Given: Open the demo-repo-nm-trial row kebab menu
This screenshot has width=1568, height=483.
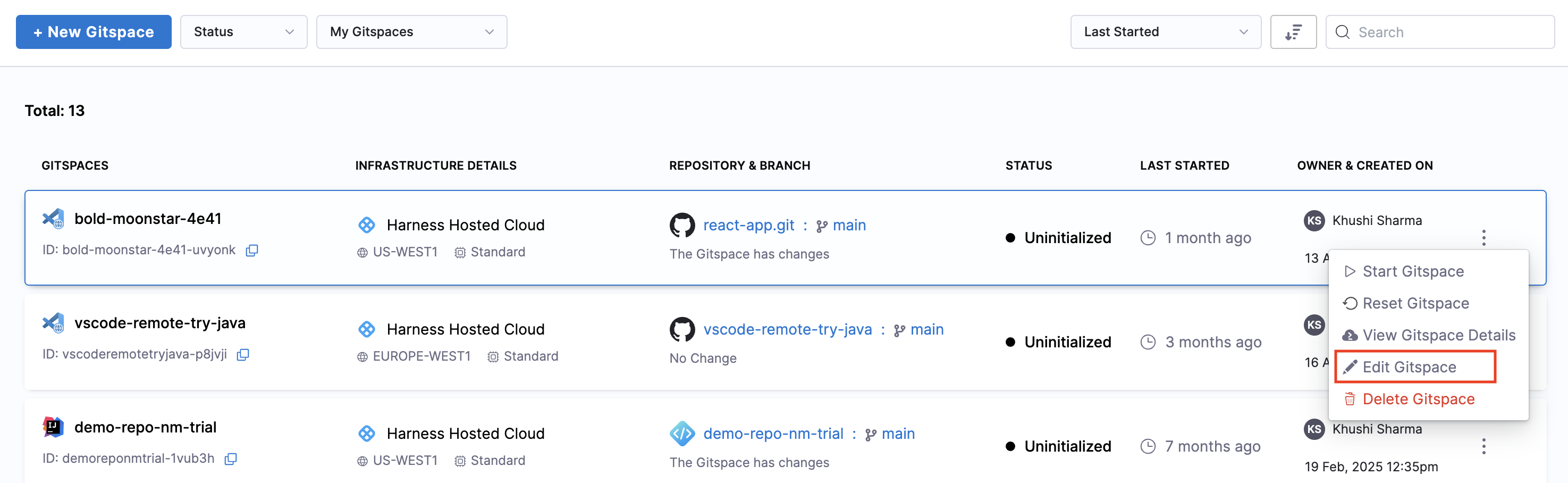Looking at the screenshot, I should (1483, 446).
